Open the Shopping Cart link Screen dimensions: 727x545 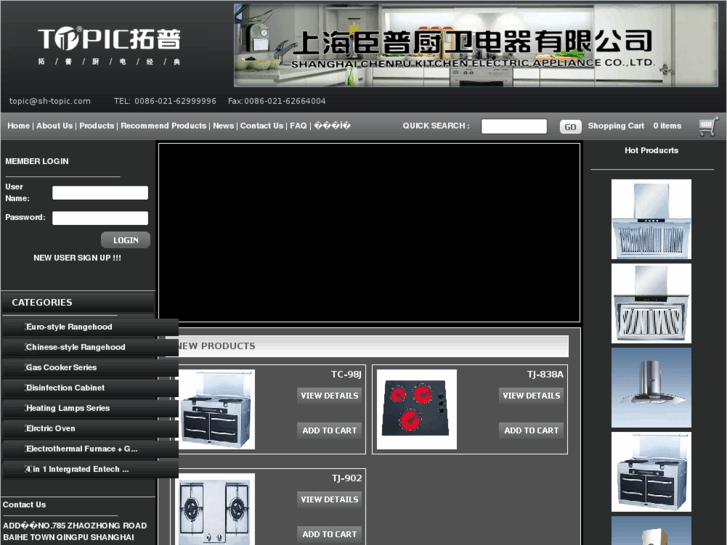click(616, 126)
